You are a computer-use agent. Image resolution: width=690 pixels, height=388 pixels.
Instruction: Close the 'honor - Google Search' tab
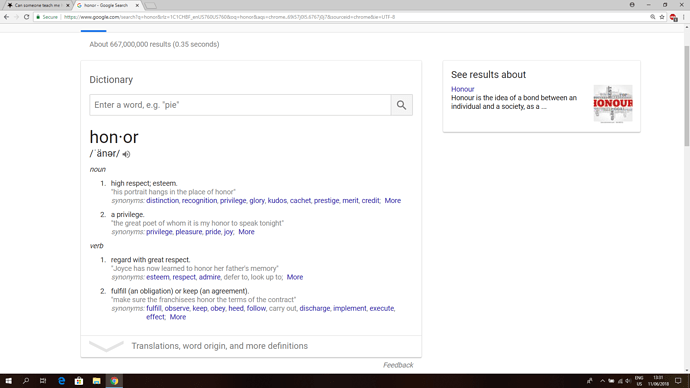point(137,5)
